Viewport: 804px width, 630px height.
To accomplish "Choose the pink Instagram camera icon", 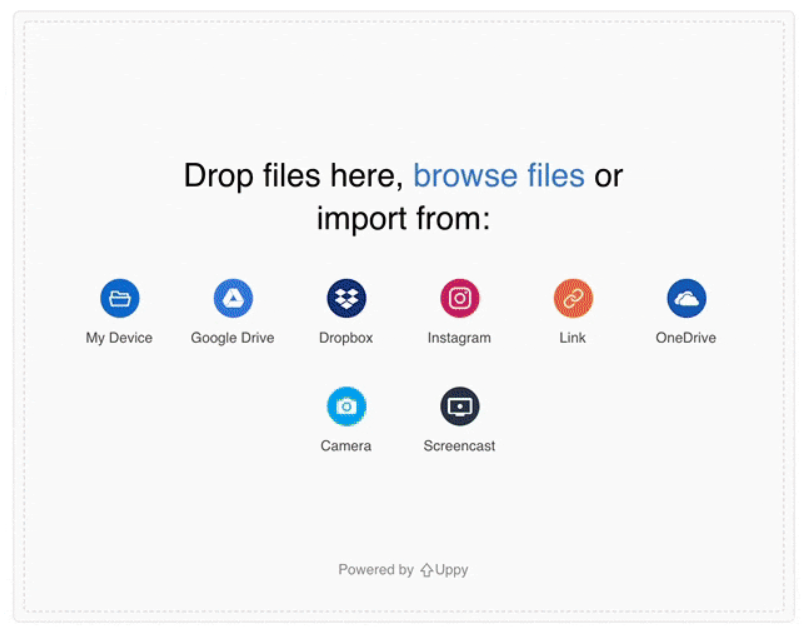I will (x=460, y=298).
